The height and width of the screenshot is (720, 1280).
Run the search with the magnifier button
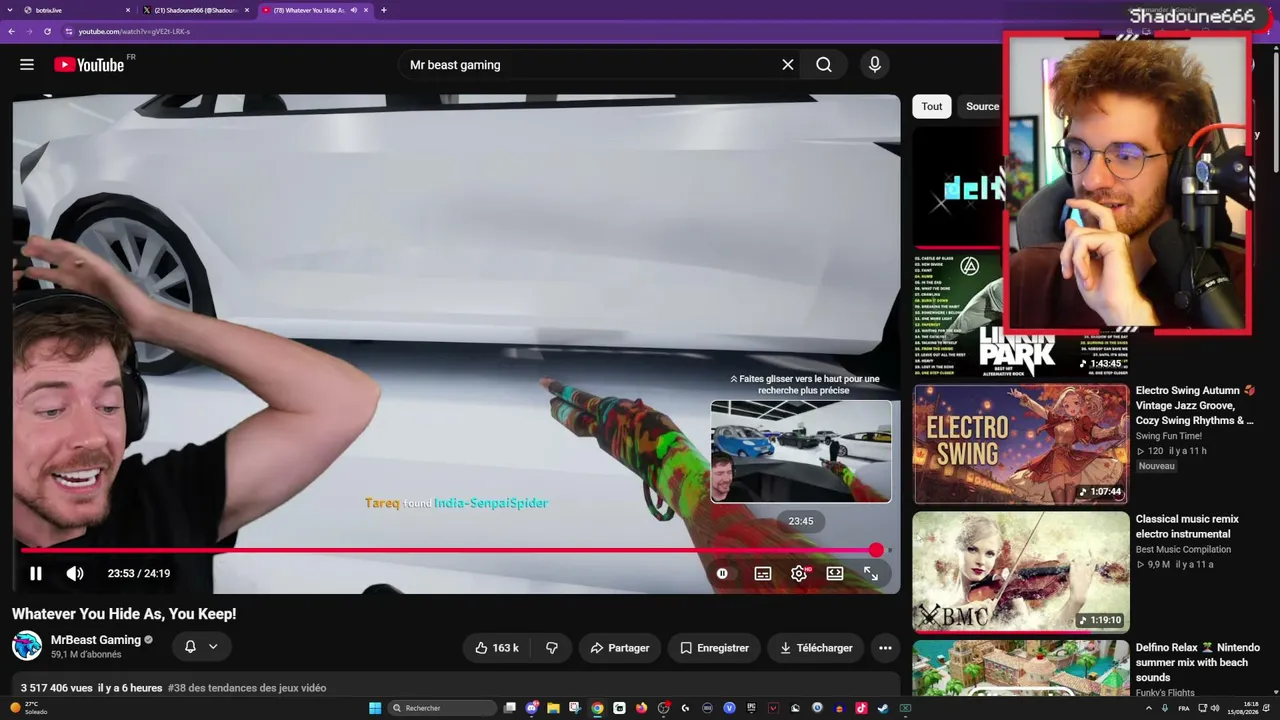pyautogui.click(x=823, y=65)
